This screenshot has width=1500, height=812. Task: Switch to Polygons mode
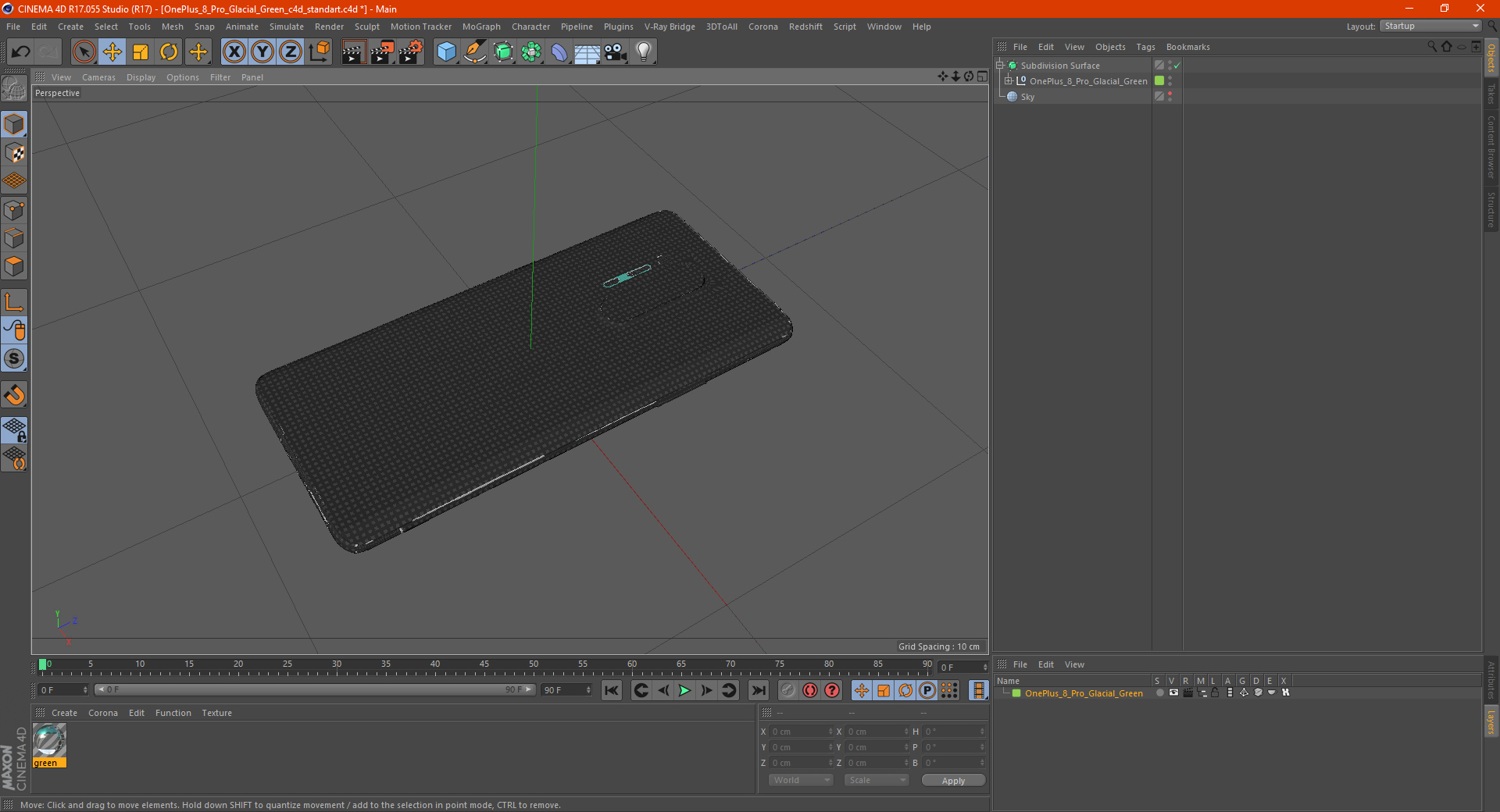[x=14, y=267]
